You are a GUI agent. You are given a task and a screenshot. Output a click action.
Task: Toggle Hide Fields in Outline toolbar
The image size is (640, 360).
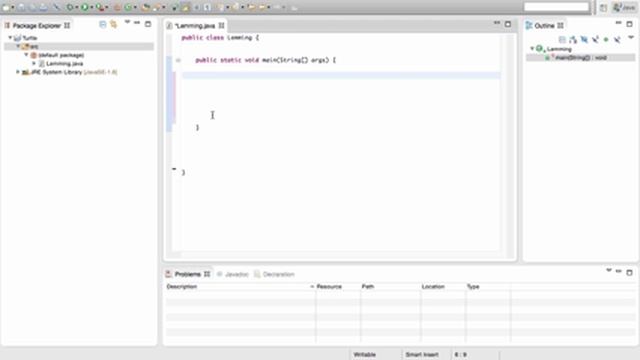584,39
